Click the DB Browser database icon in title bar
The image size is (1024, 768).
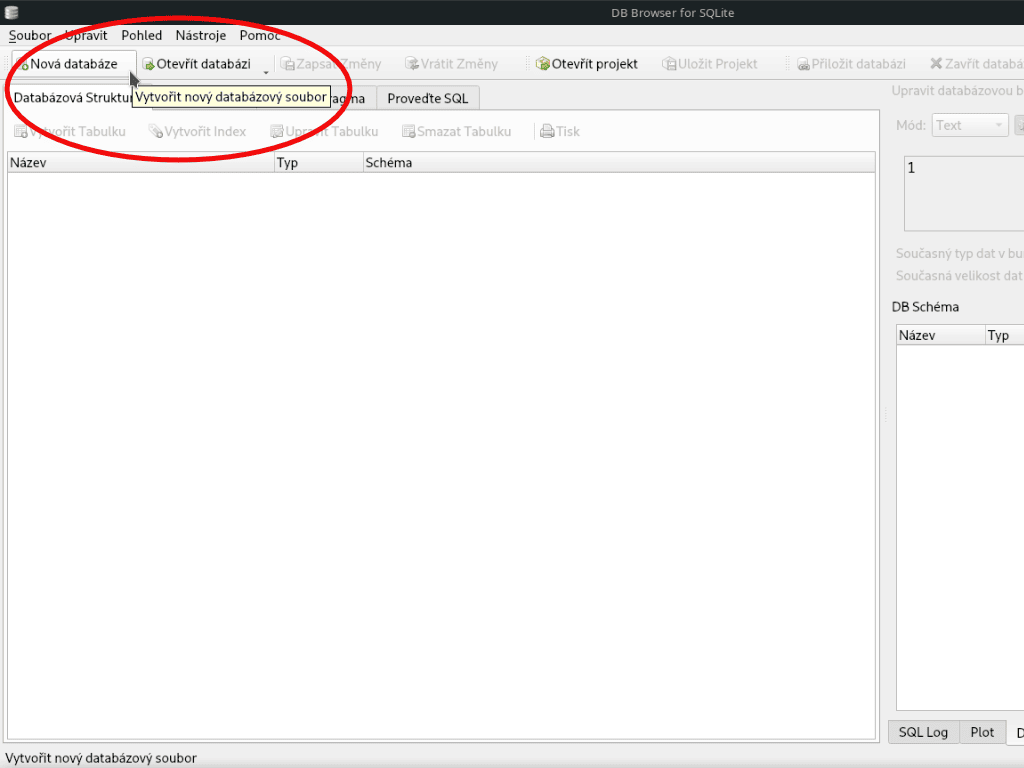(x=11, y=12)
